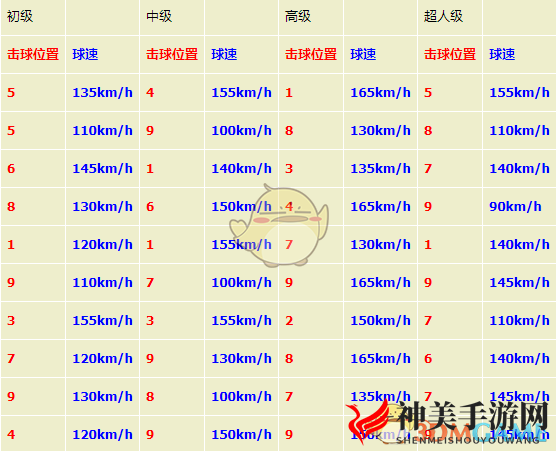Click 135km/h beside 高级 hit position 3
This screenshot has height=451, width=558.
pyautogui.click(x=380, y=168)
